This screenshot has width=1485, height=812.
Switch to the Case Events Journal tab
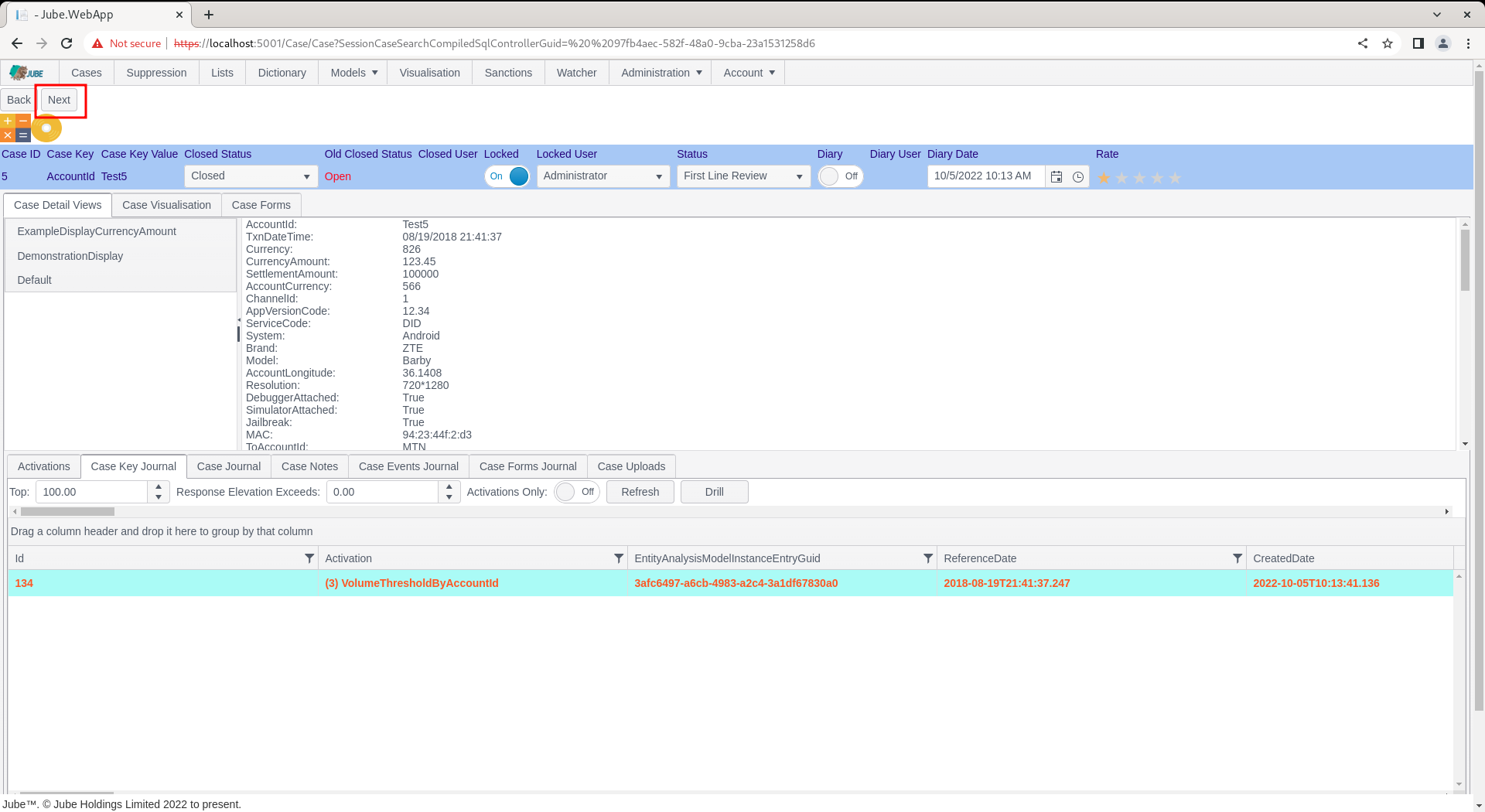click(x=408, y=466)
